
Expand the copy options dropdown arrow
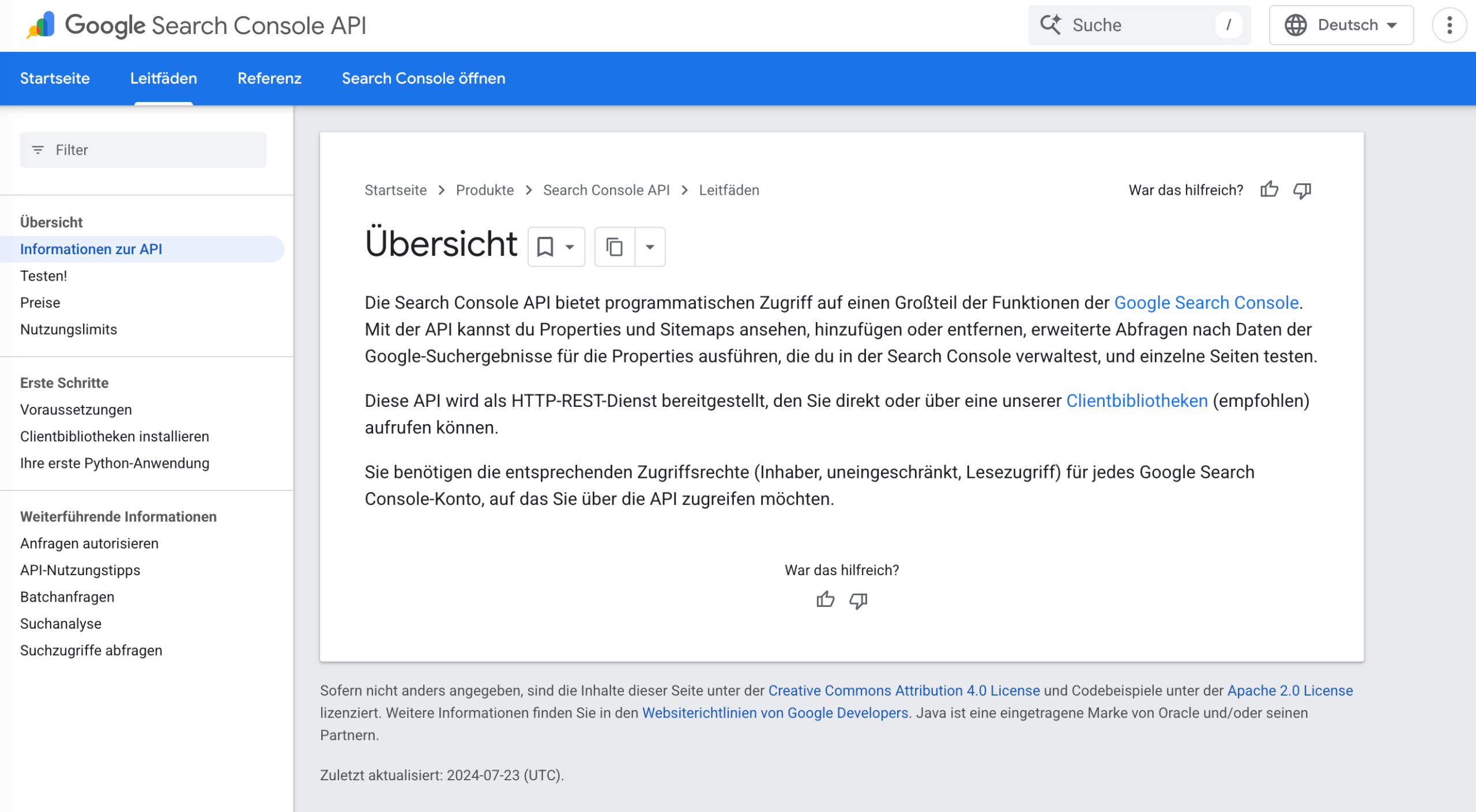click(650, 247)
